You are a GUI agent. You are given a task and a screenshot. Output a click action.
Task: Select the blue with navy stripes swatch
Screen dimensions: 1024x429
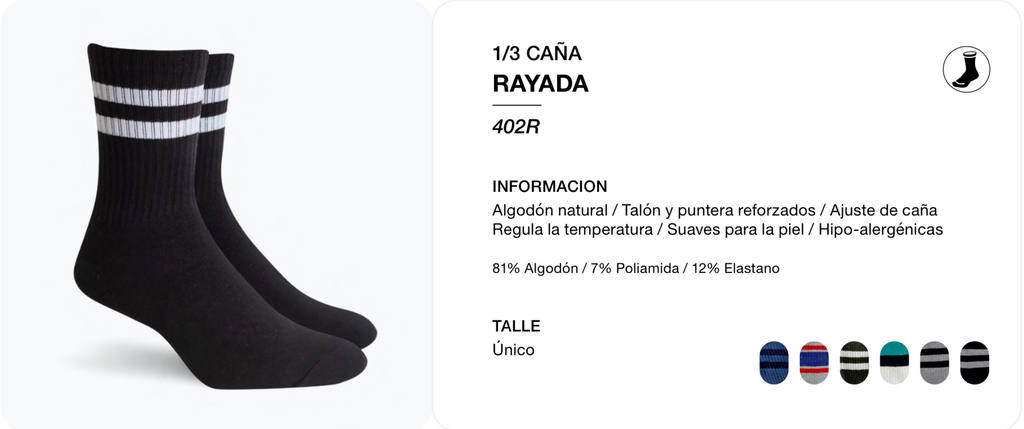pos(774,362)
